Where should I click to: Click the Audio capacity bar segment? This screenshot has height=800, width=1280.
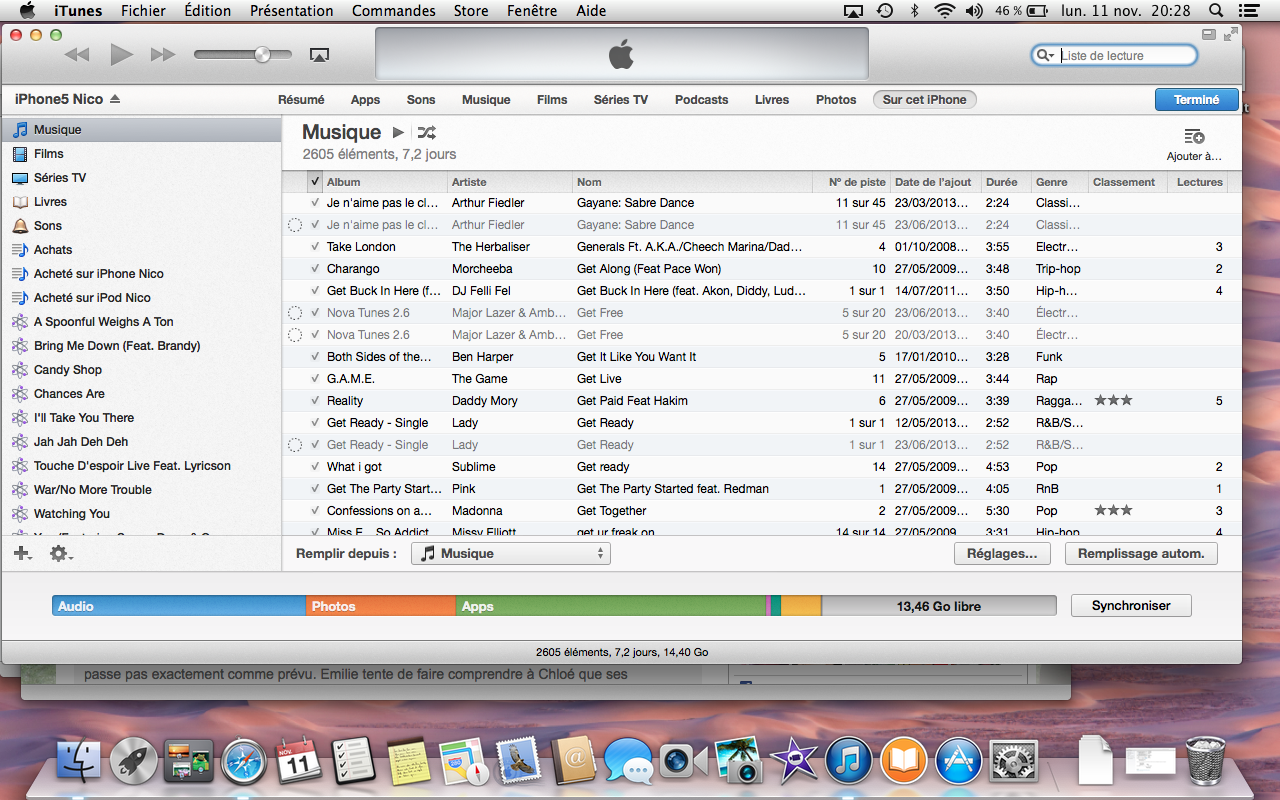(x=179, y=606)
